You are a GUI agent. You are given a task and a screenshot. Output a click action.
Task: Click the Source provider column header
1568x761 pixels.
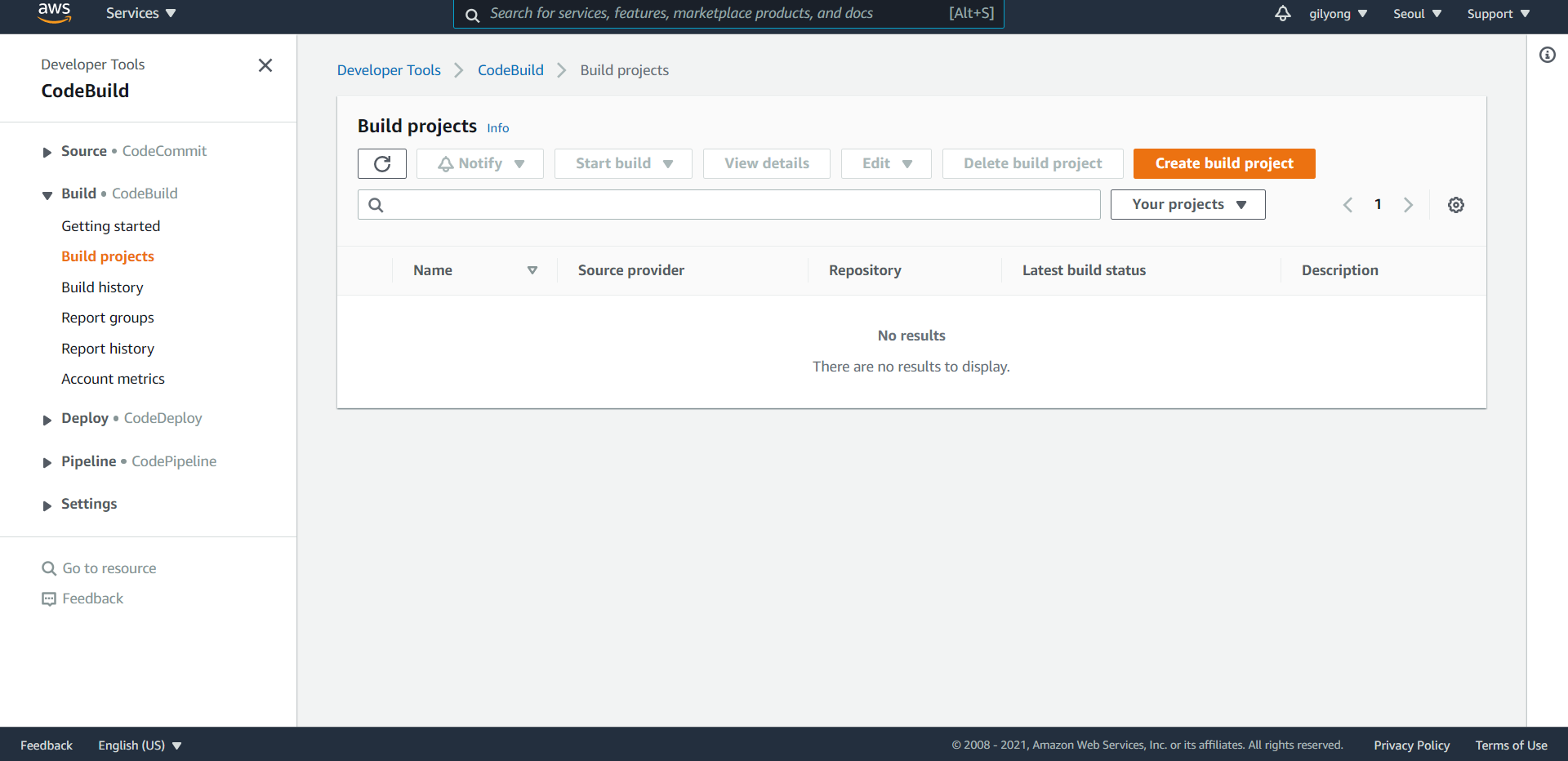point(631,270)
